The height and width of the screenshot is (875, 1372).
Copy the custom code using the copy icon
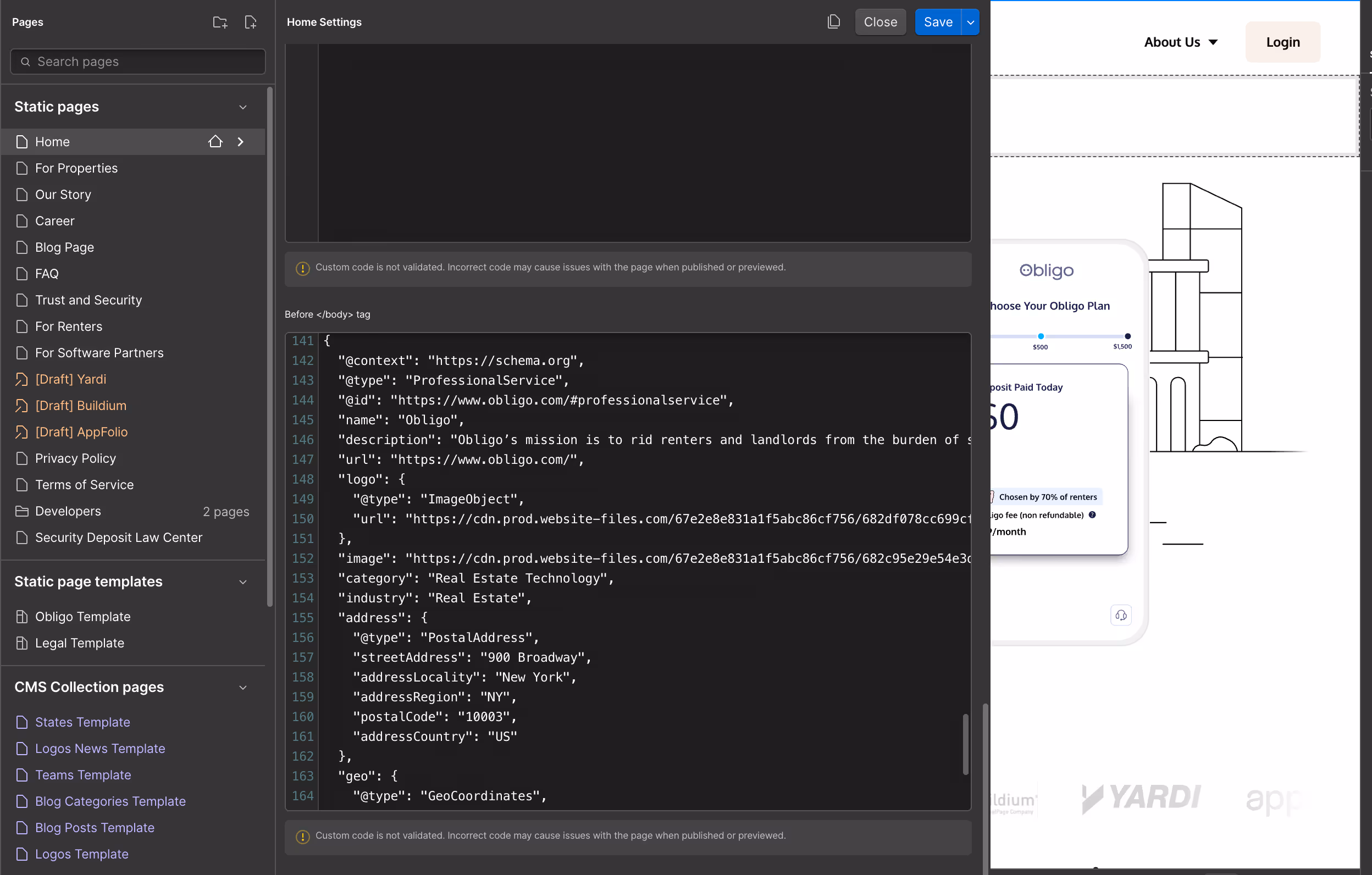(833, 21)
